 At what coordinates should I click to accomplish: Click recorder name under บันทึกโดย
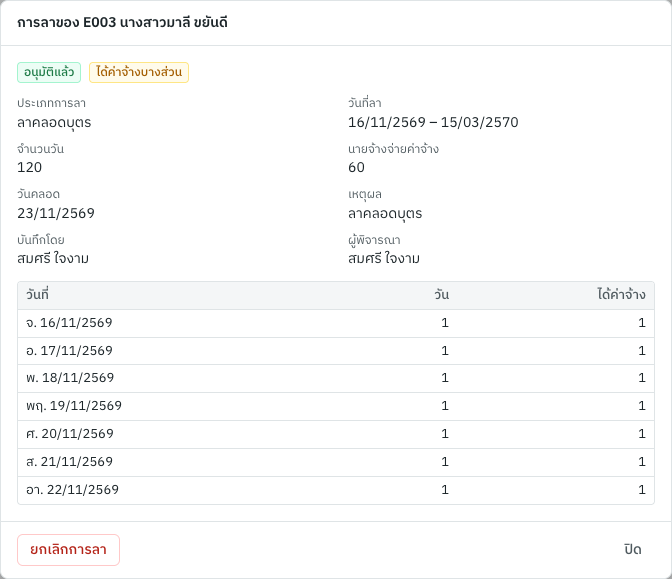(53, 258)
